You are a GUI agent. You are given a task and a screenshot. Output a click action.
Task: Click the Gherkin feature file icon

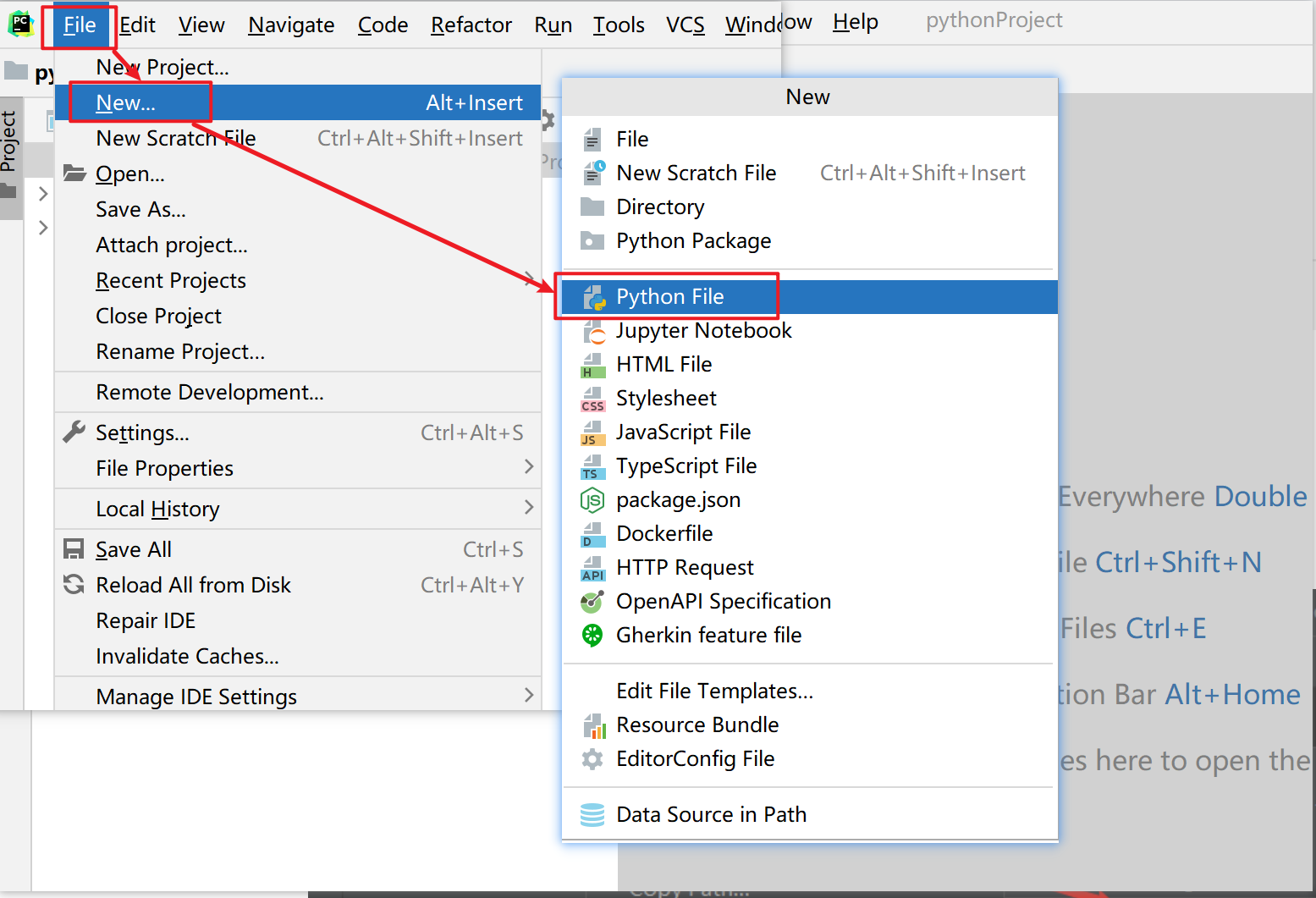coord(592,635)
